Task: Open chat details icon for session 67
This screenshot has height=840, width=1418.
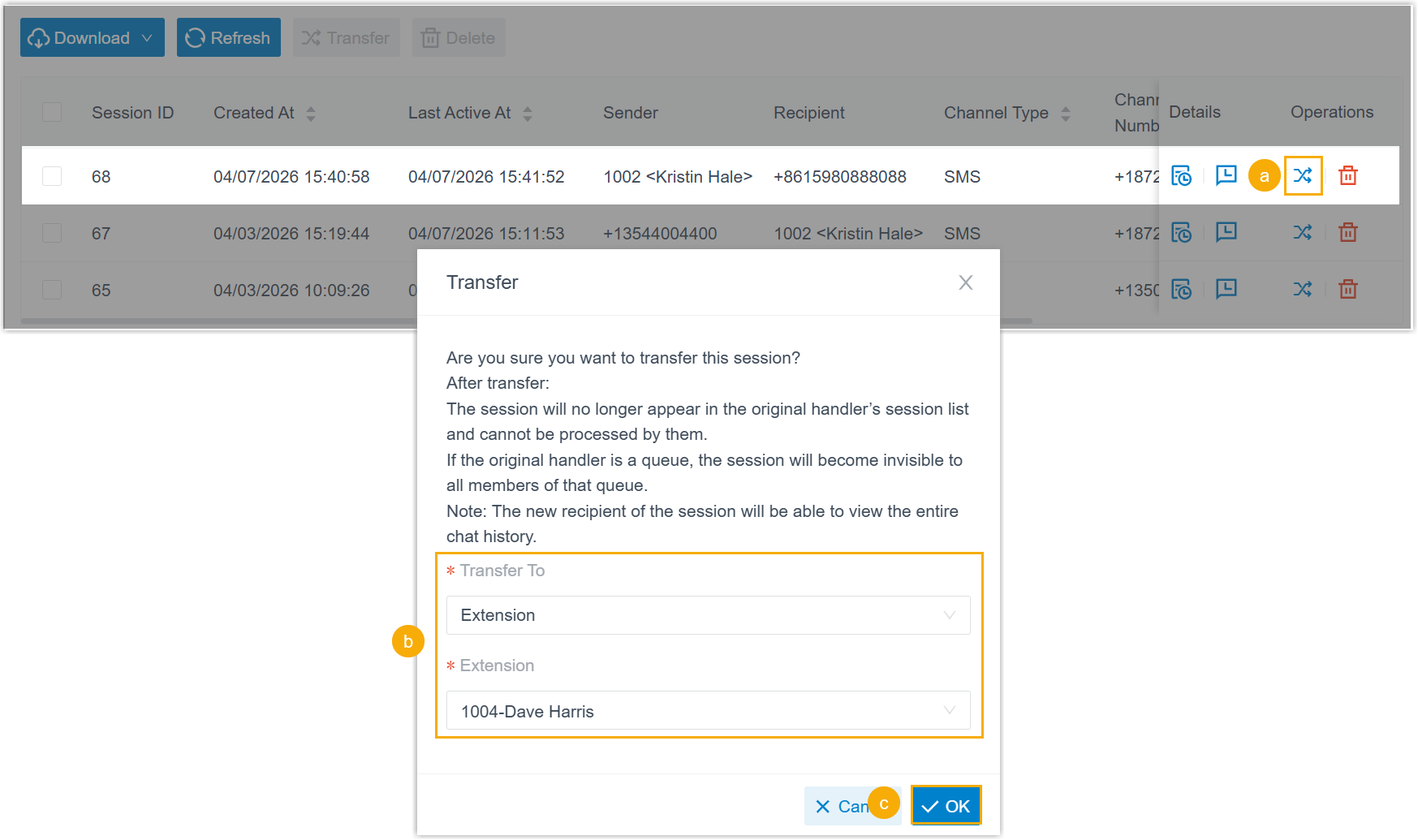Action: 1226,233
